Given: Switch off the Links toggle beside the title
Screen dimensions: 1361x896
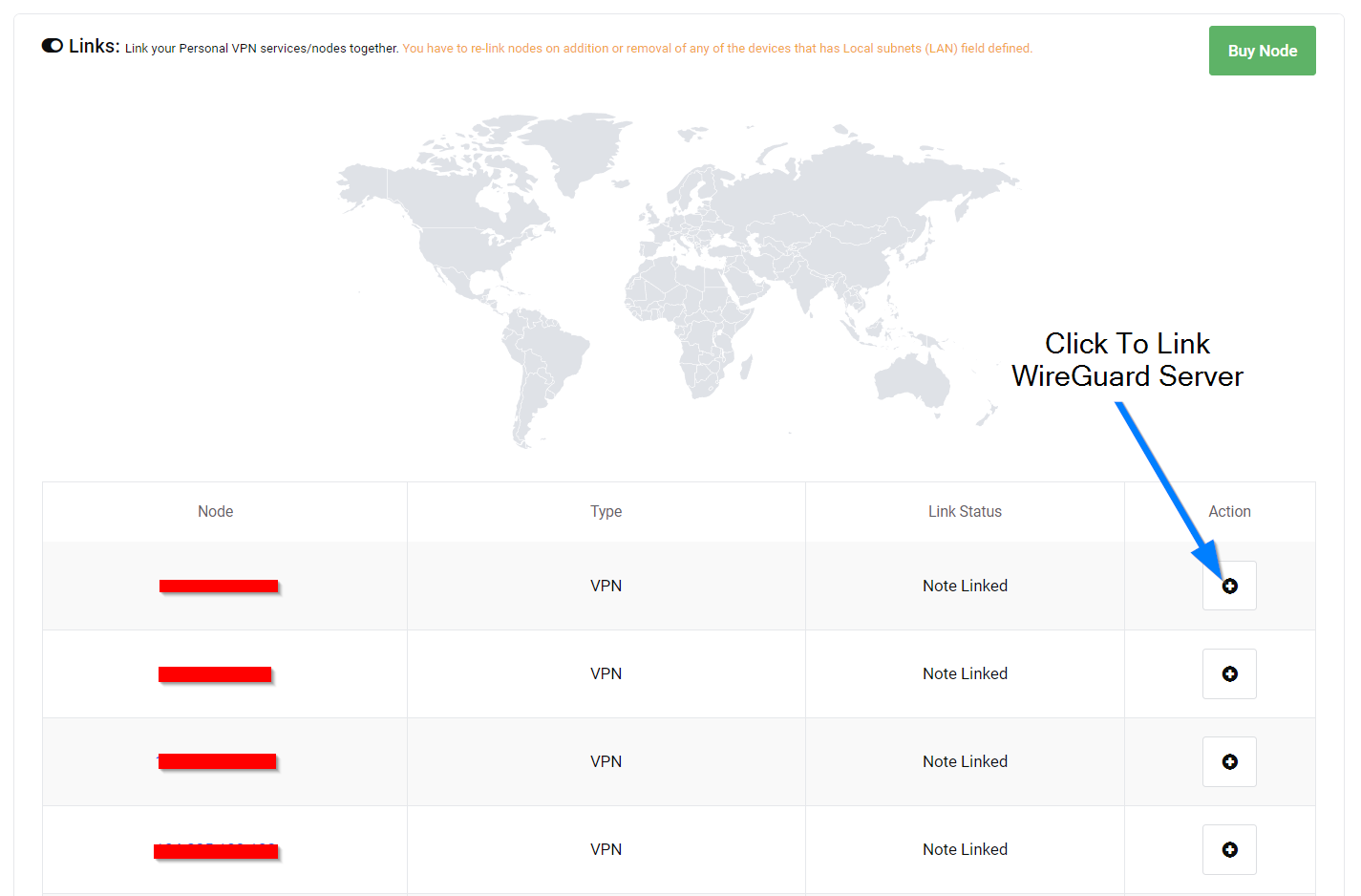Looking at the screenshot, I should coord(52,44).
